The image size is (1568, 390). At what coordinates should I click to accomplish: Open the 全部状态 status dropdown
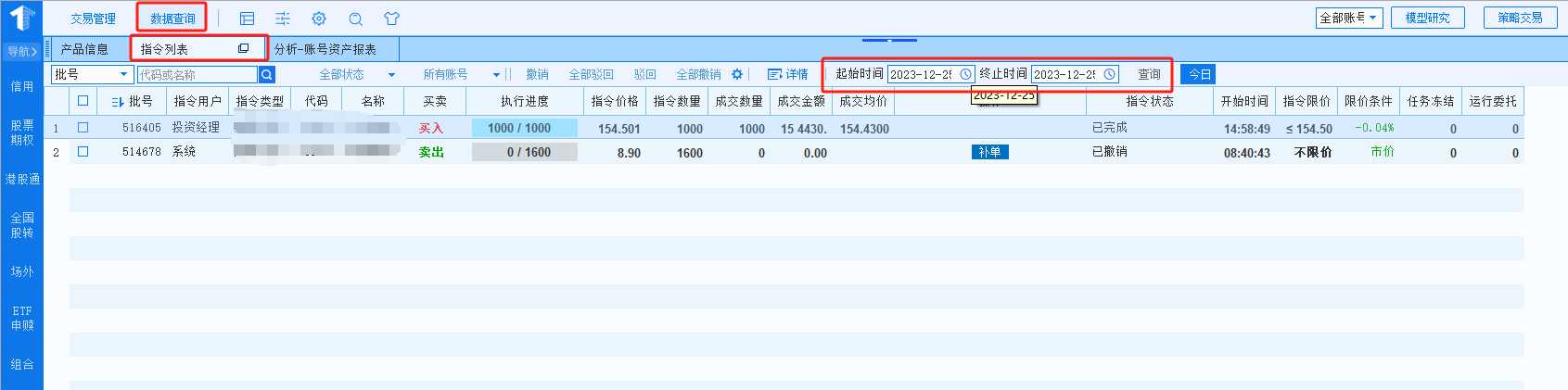(357, 74)
